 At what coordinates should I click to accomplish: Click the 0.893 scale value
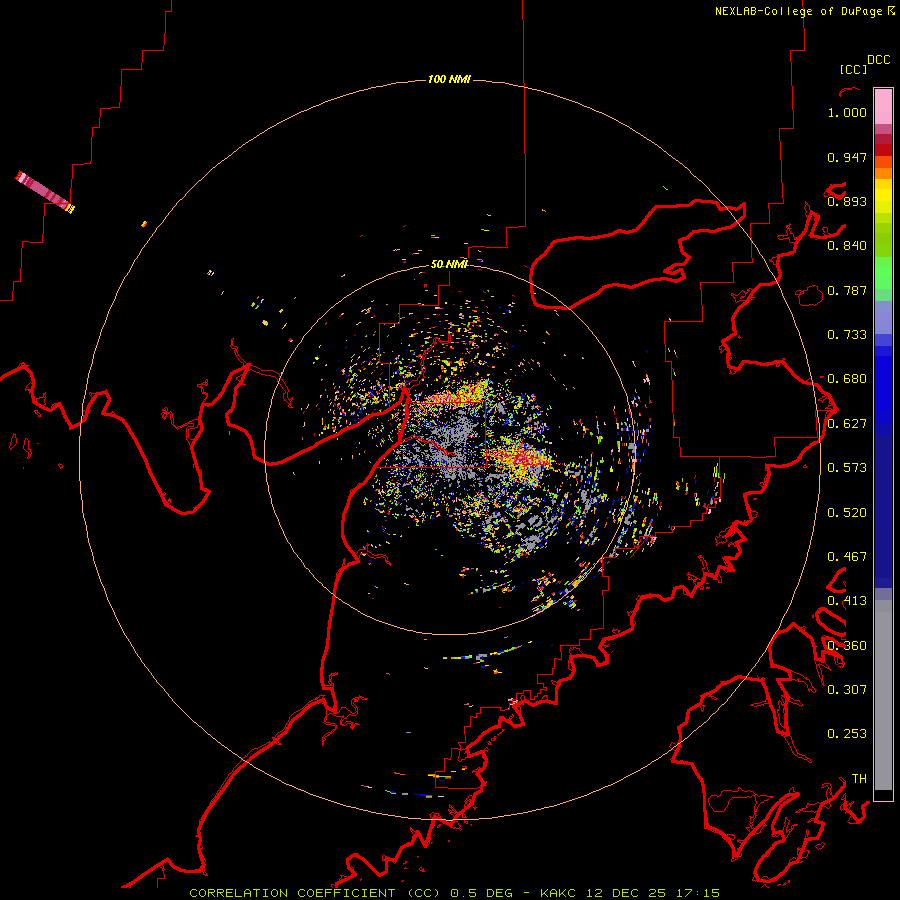(x=847, y=201)
